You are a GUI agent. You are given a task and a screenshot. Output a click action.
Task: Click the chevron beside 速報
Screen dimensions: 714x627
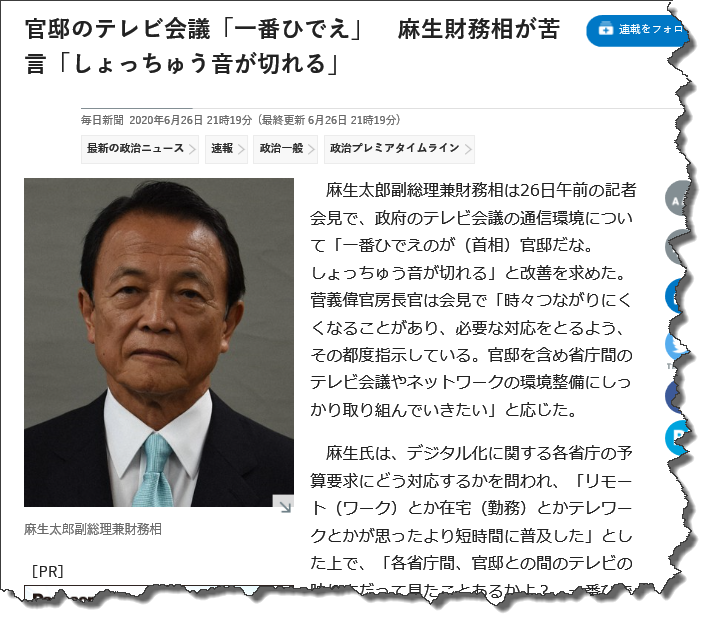tap(241, 149)
